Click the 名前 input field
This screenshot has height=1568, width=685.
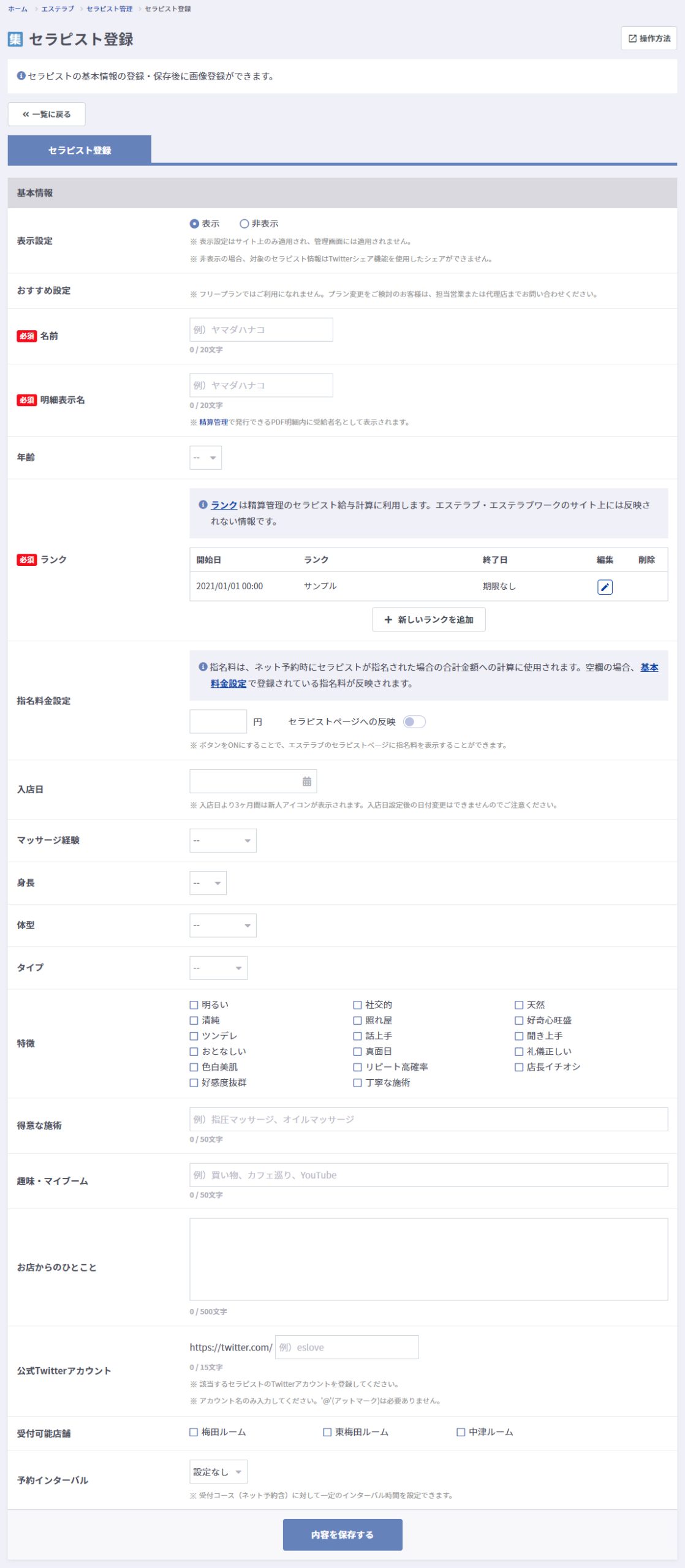click(x=261, y=330)
